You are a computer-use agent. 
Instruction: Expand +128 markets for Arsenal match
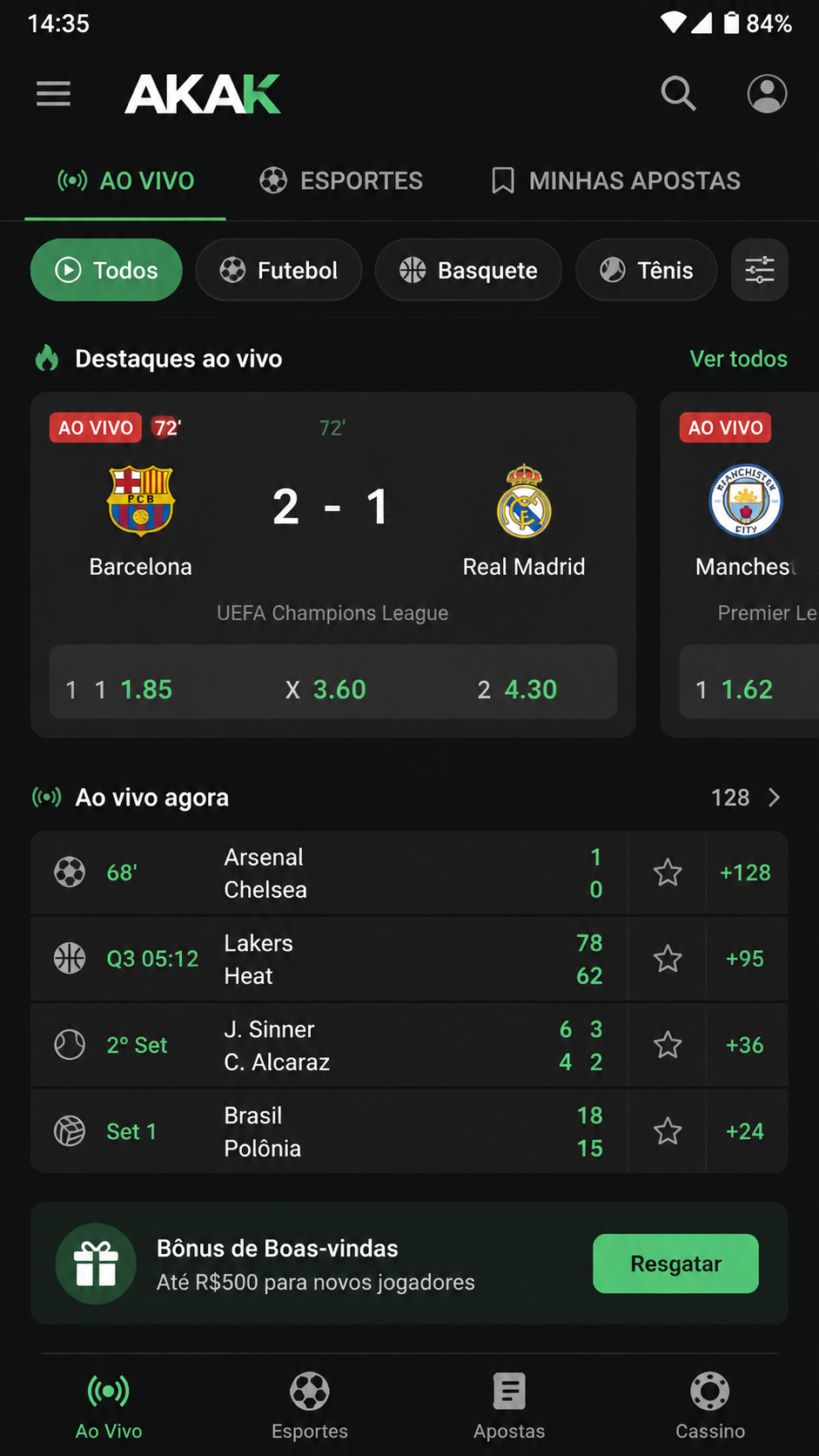tap(745, 873)
